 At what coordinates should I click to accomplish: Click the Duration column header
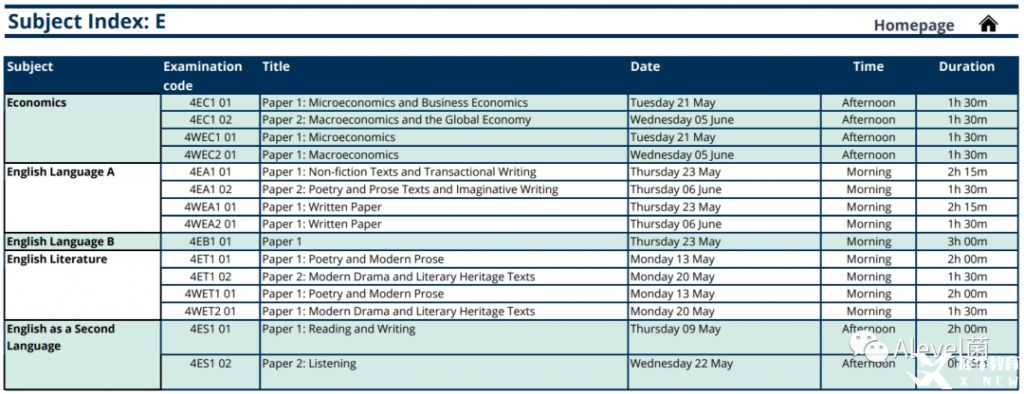[967, 67]
